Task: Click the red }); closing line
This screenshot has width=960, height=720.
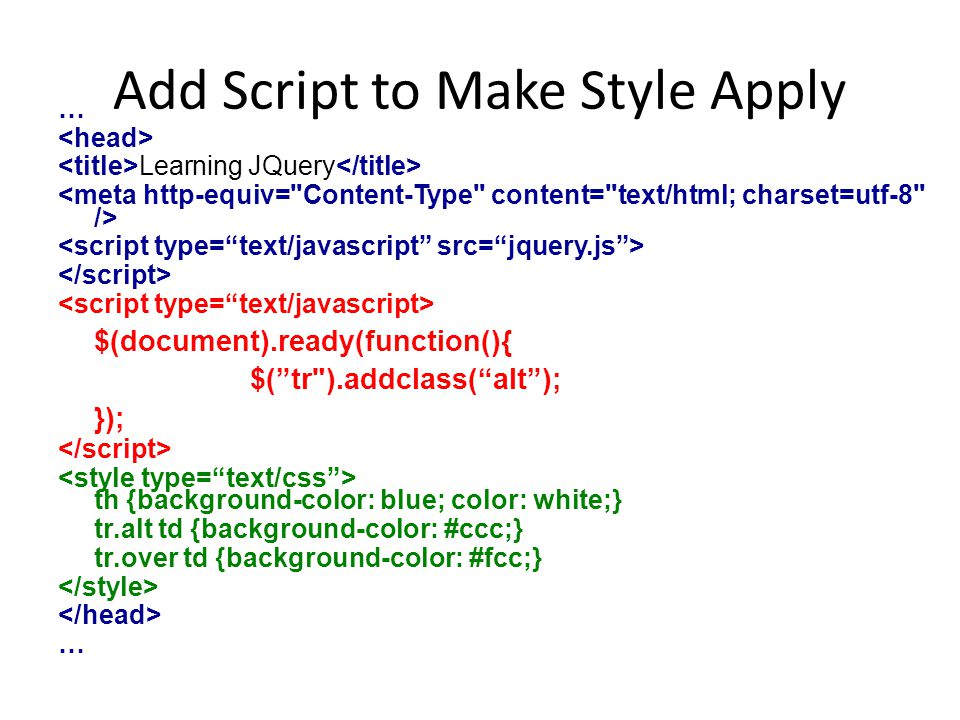Action: click(x=109, y=419)
